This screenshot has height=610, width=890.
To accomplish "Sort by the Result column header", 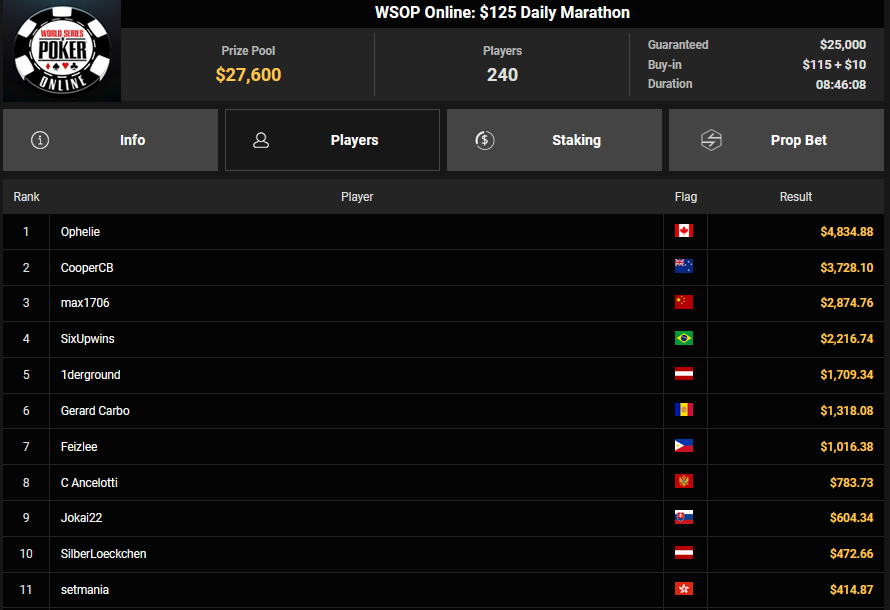I will (795, 197).
